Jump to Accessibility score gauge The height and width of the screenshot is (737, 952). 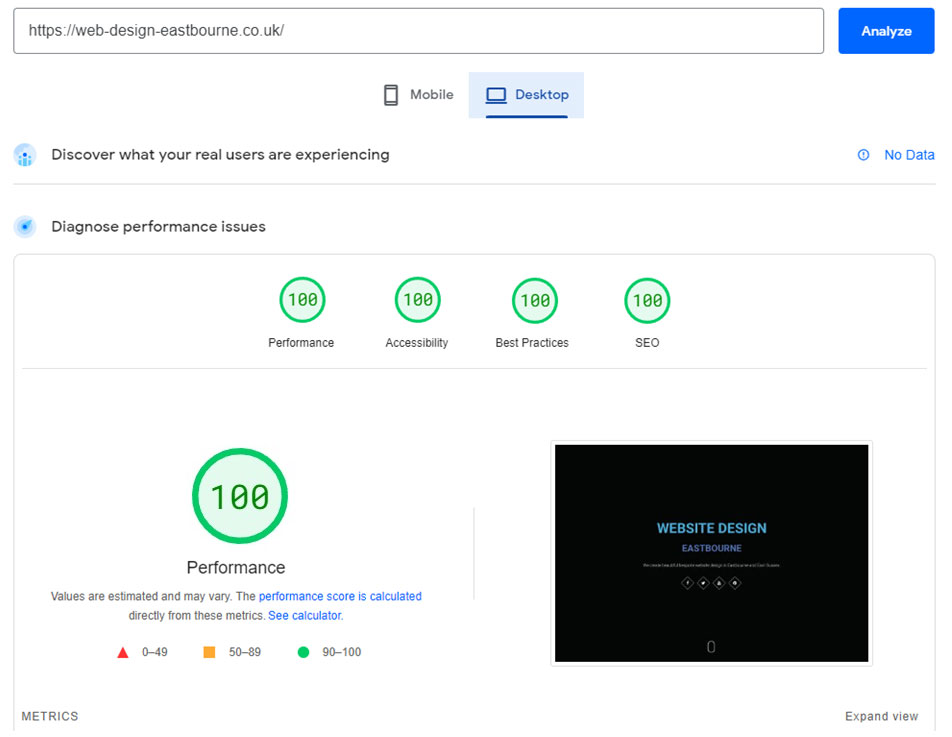[417, 300]
